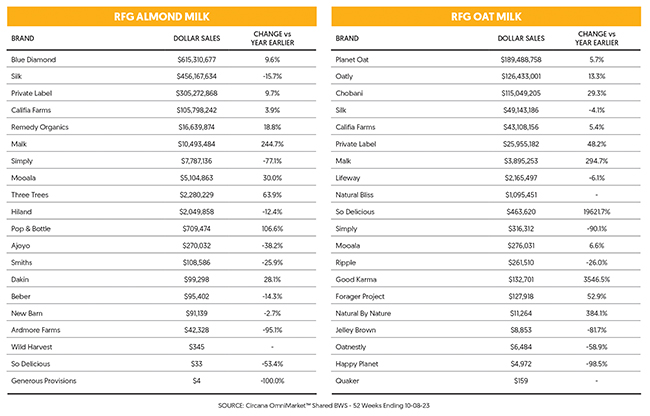
Task: Select the Remedy Organics brand name
Action: pyautogui.click(x=40, y=127)
